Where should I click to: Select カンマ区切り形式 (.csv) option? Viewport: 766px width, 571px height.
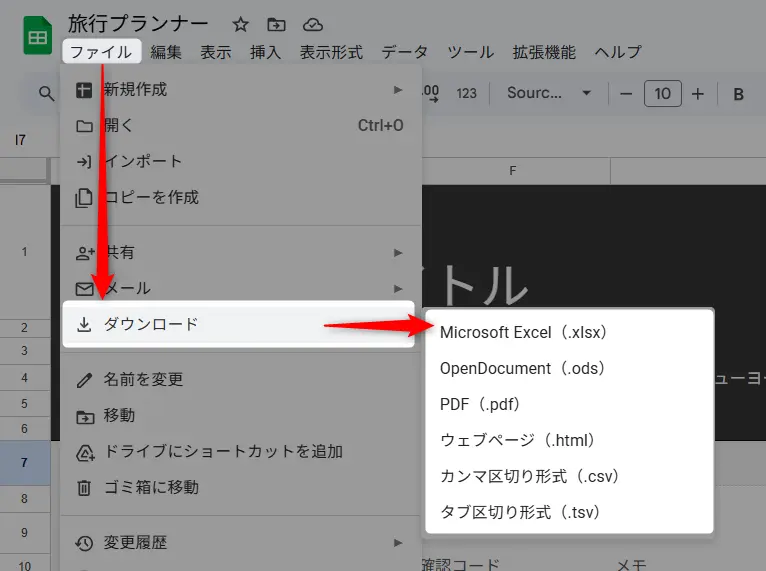(530, 476)
